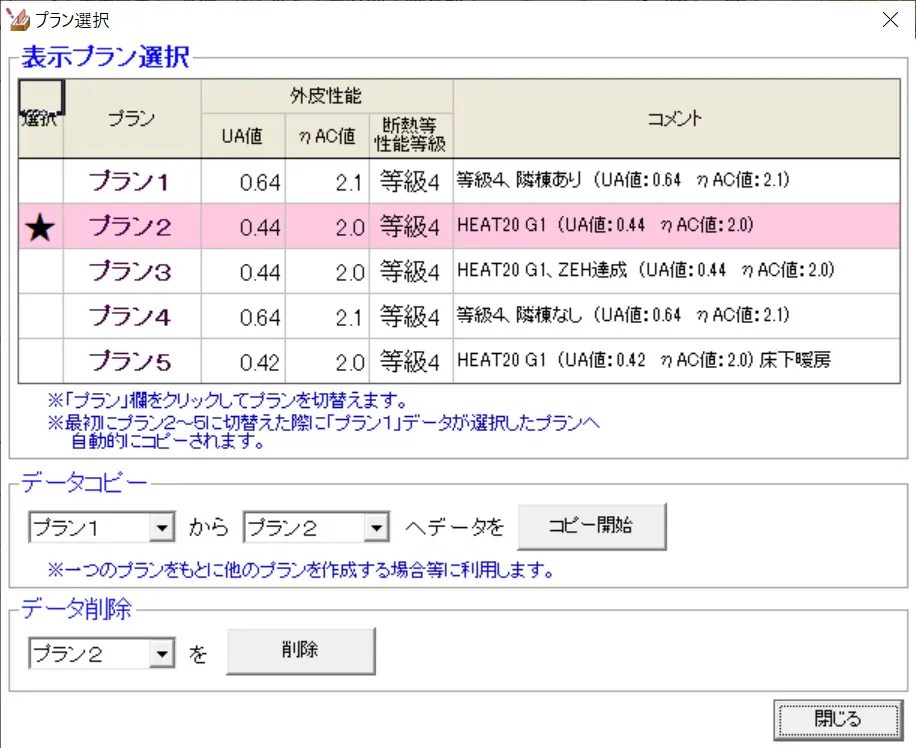Click the ηAC値 column header
This screenshot has height=748, width=916.
click(x=327, y=136)
